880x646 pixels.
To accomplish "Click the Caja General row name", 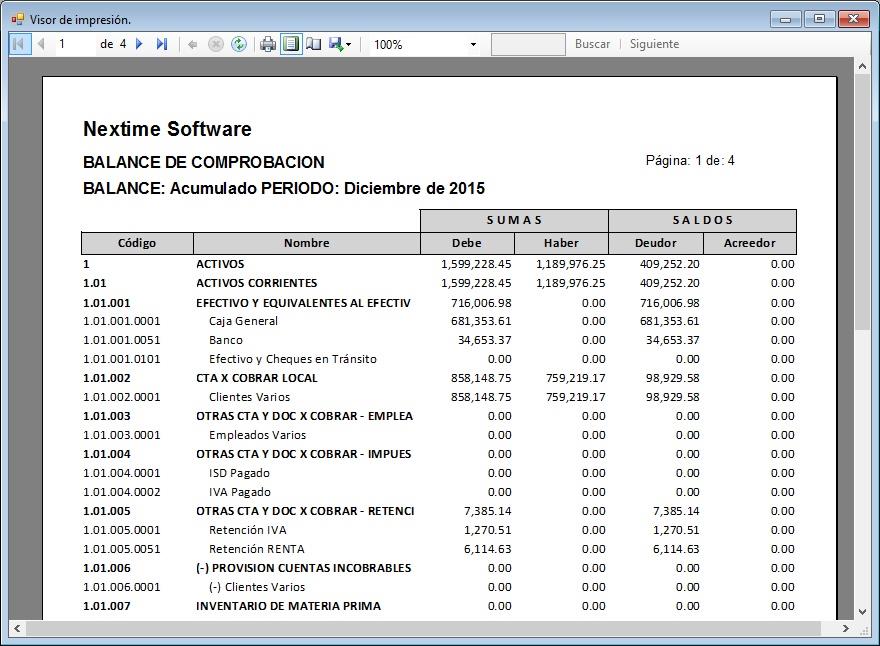I will click(244, 322).
